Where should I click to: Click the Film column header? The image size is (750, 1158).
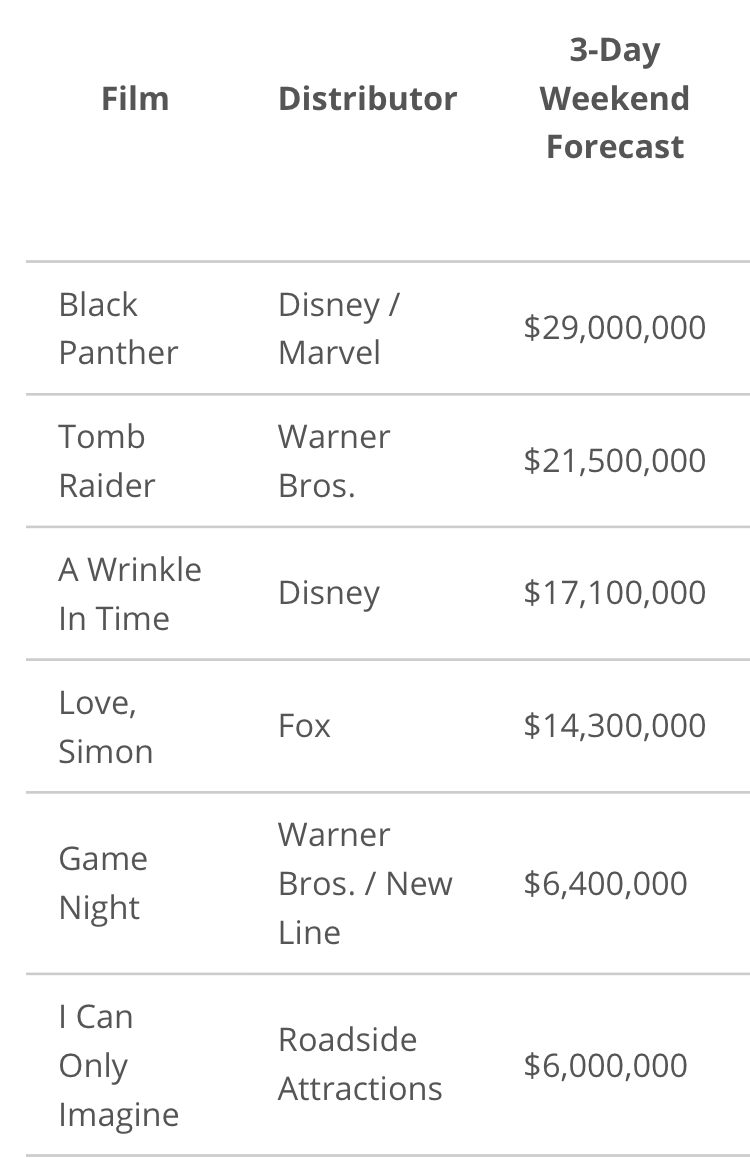coord(135,98)
